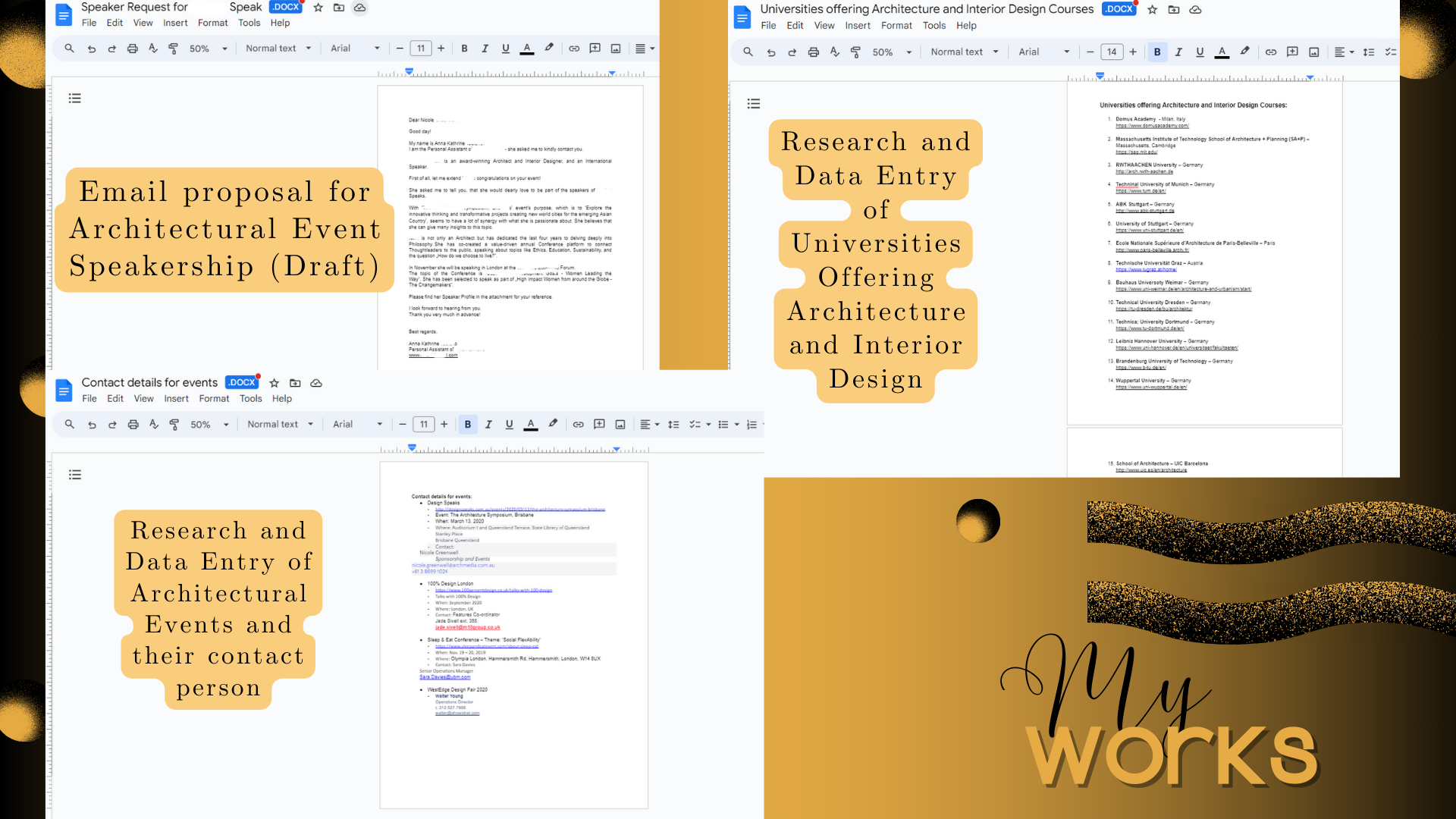
Task: Toggle Underline in Speaker Request toolbar
Action: [x=506, y=49]
